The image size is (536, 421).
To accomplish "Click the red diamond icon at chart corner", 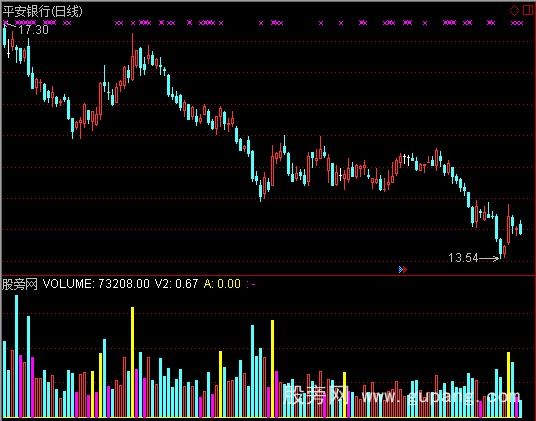I will [x=514, y=11].
